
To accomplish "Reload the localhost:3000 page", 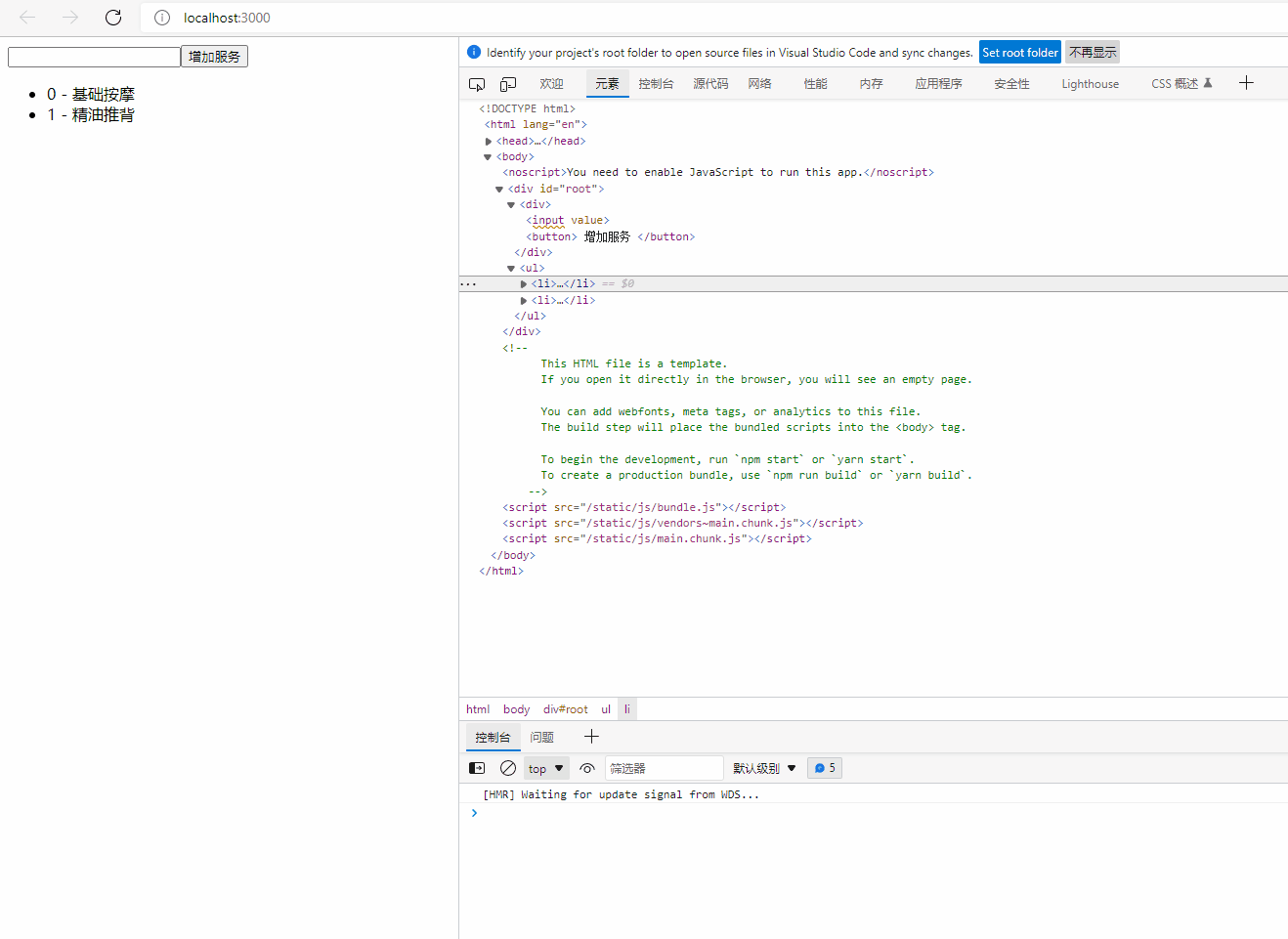I will tap(113, 18).
